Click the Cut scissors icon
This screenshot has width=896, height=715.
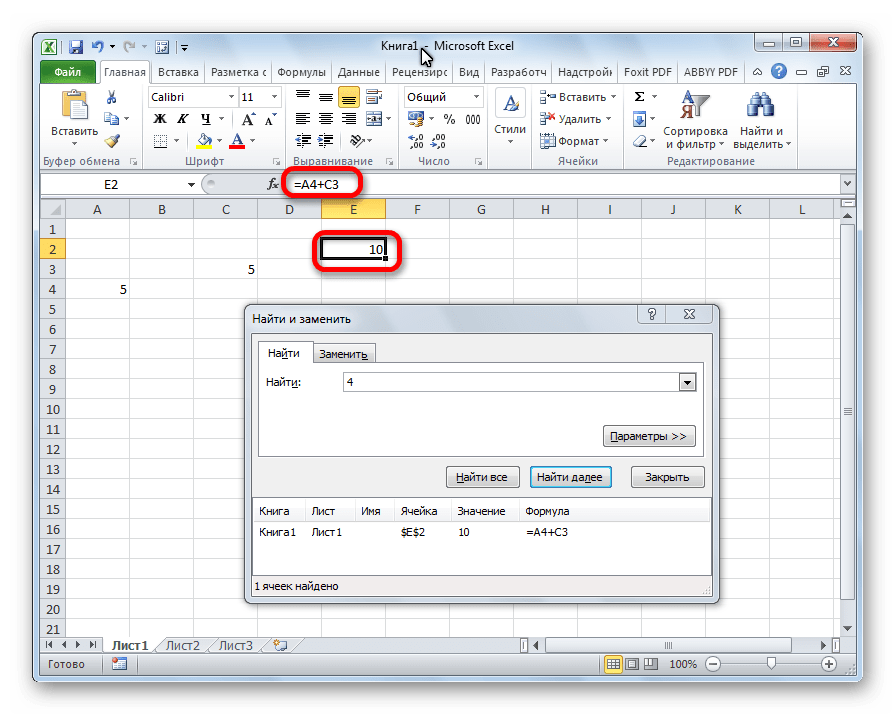tap(111, 97)
